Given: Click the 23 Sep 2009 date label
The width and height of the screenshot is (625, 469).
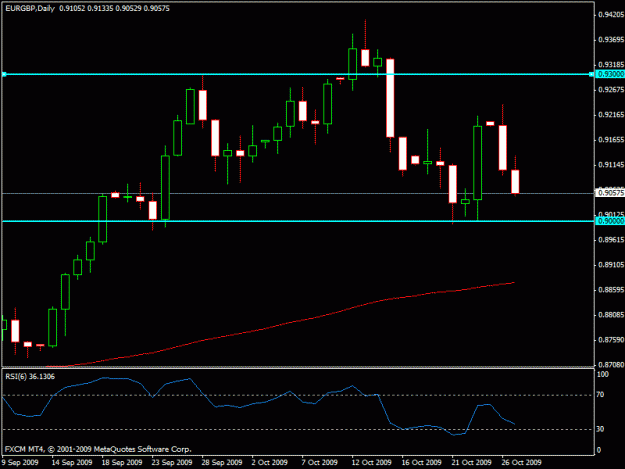Looking at the screenshot, I should tap(172, 463).
